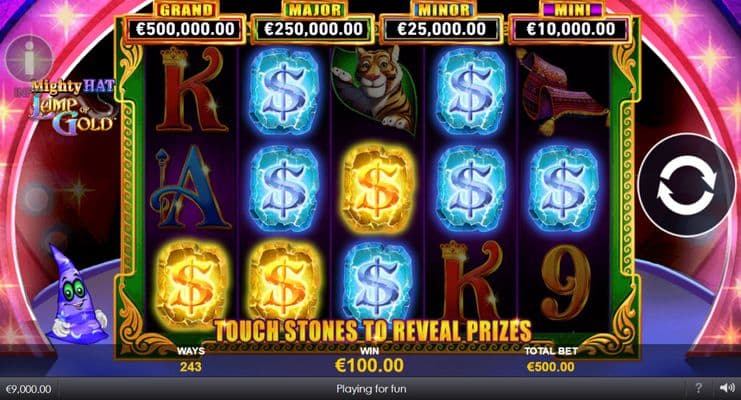Mute sound with the speaker icon
Image resolution: width=741 pixels, height=400 pixels.
point(726,388)
